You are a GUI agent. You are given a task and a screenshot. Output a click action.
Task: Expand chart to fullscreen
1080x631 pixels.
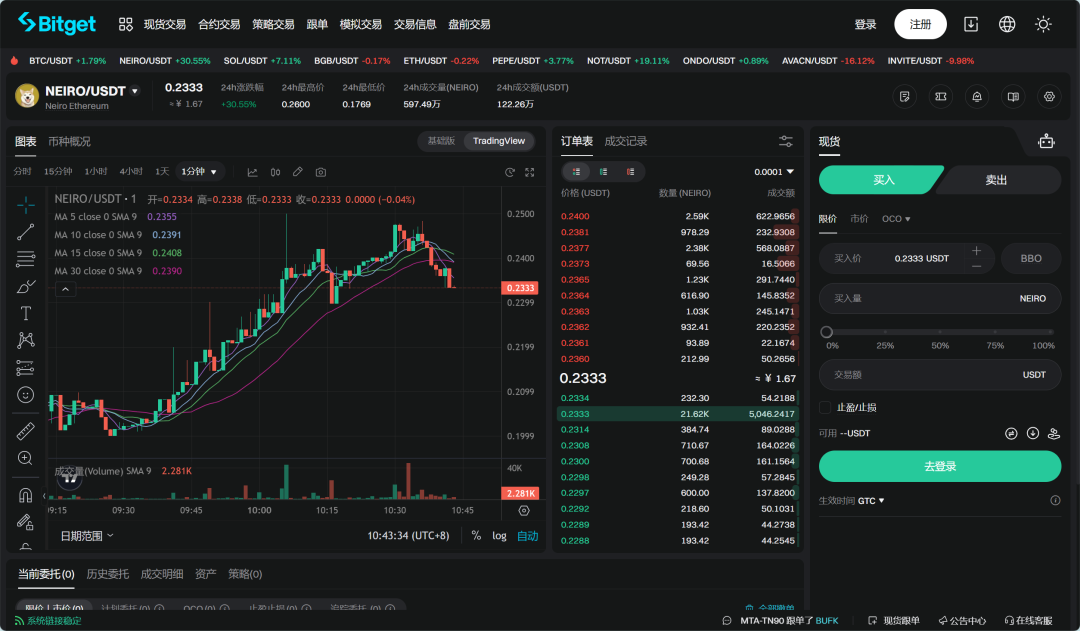point(530,172)
